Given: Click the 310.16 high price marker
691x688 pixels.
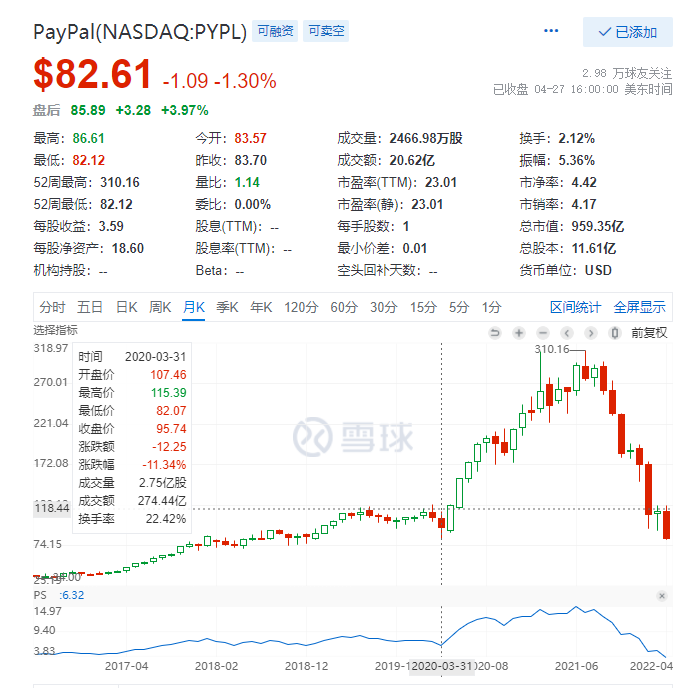Looking at the screenshot, I should [x=552, y=350].
